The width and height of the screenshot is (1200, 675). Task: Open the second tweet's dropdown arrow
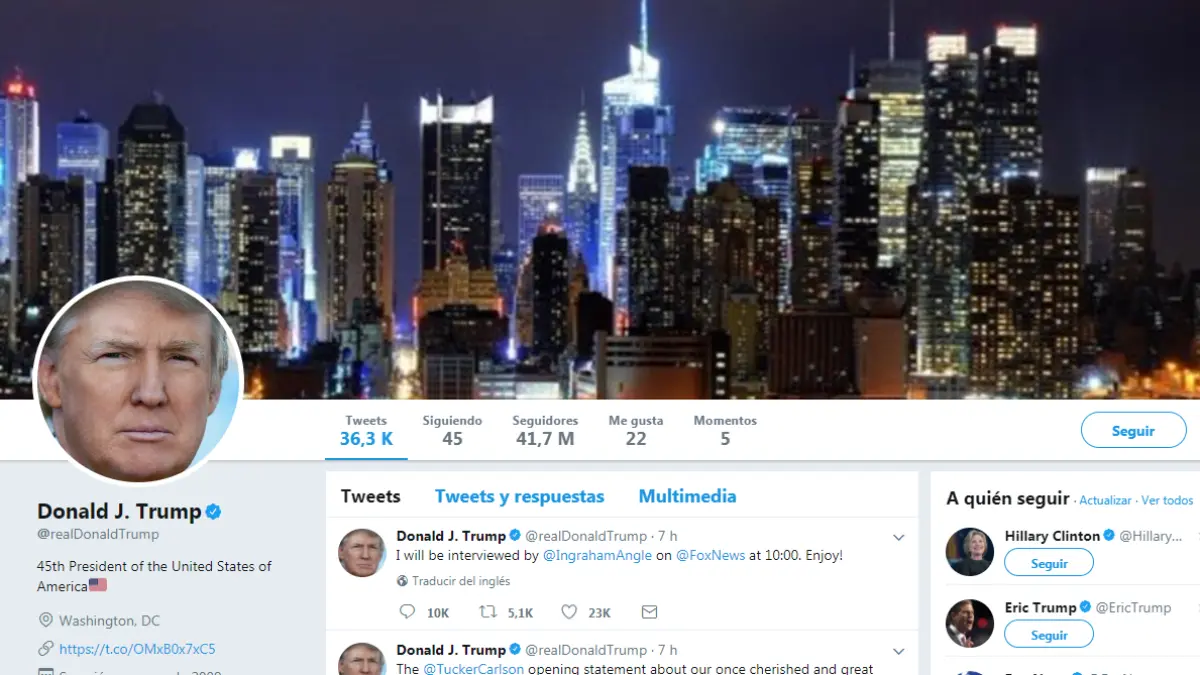(898, 651)
